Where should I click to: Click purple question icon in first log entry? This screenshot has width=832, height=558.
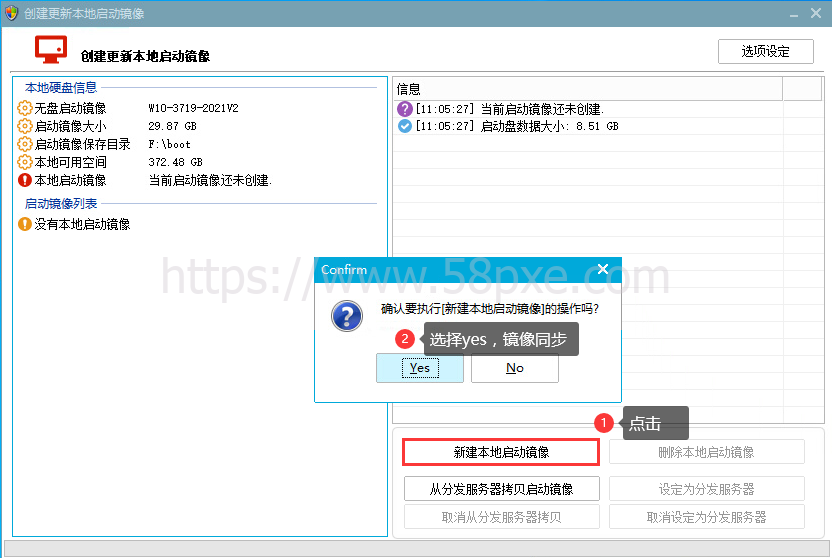(x=404, y=109)
